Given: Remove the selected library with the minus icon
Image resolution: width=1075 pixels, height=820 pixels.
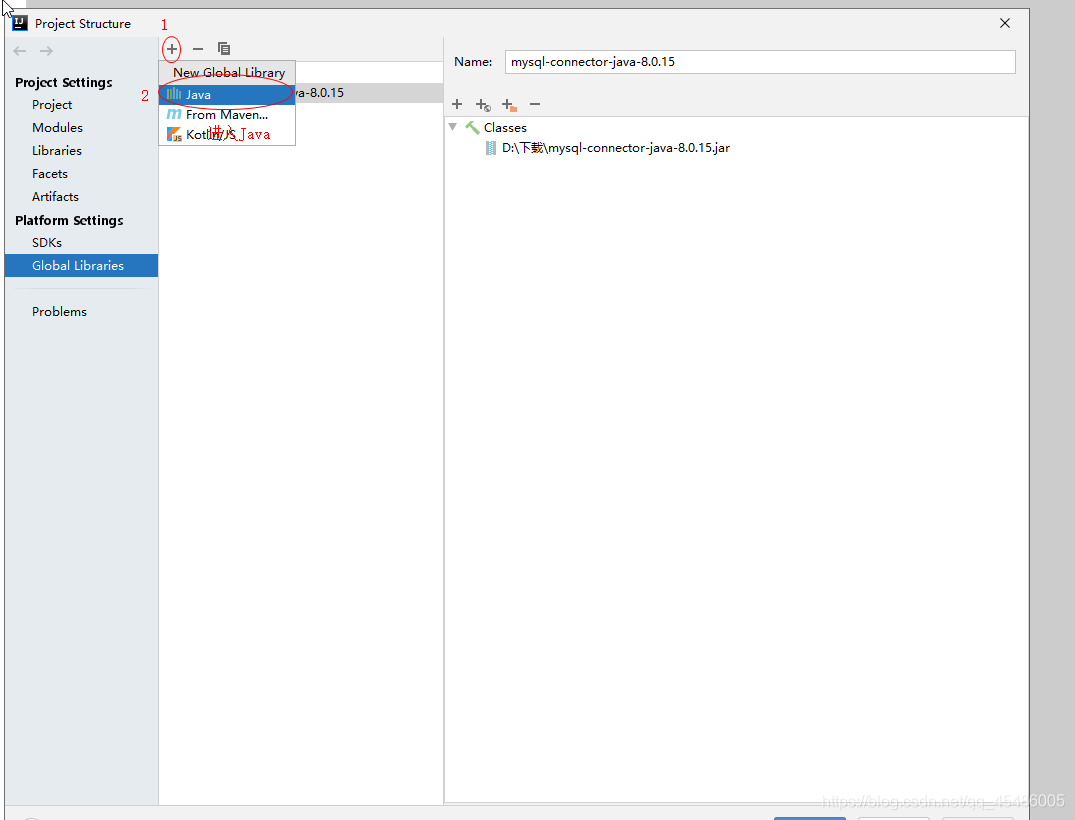Looking at the screenshot, I should [x=198, y=49].
